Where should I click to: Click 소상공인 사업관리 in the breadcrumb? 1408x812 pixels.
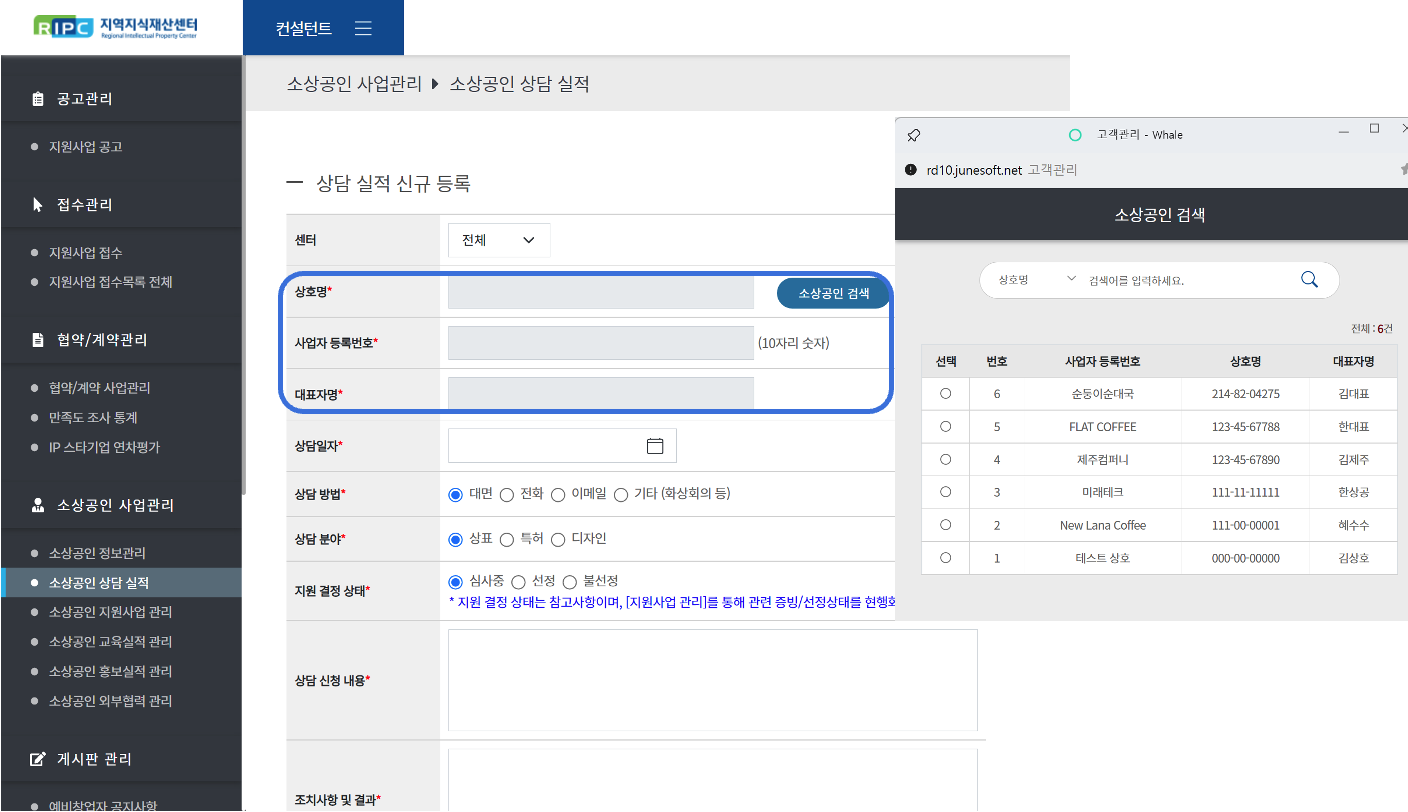pos(354,84)
